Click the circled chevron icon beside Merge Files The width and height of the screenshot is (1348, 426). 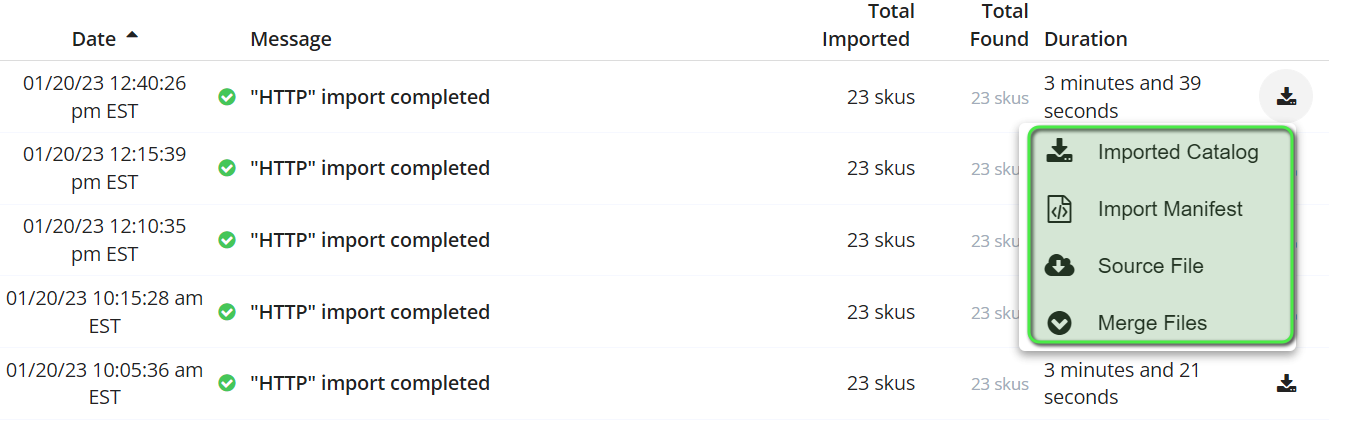[1059, 323]
